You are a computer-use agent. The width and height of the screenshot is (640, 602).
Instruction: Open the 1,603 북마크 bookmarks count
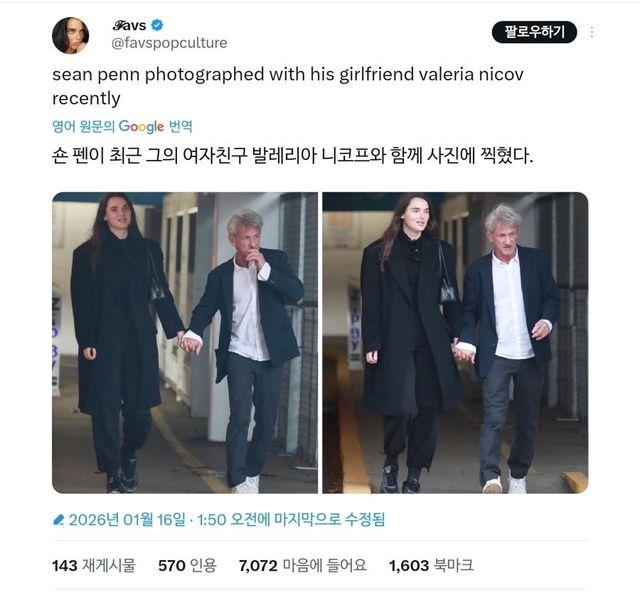pyautogui.click(x=431, y=566)
